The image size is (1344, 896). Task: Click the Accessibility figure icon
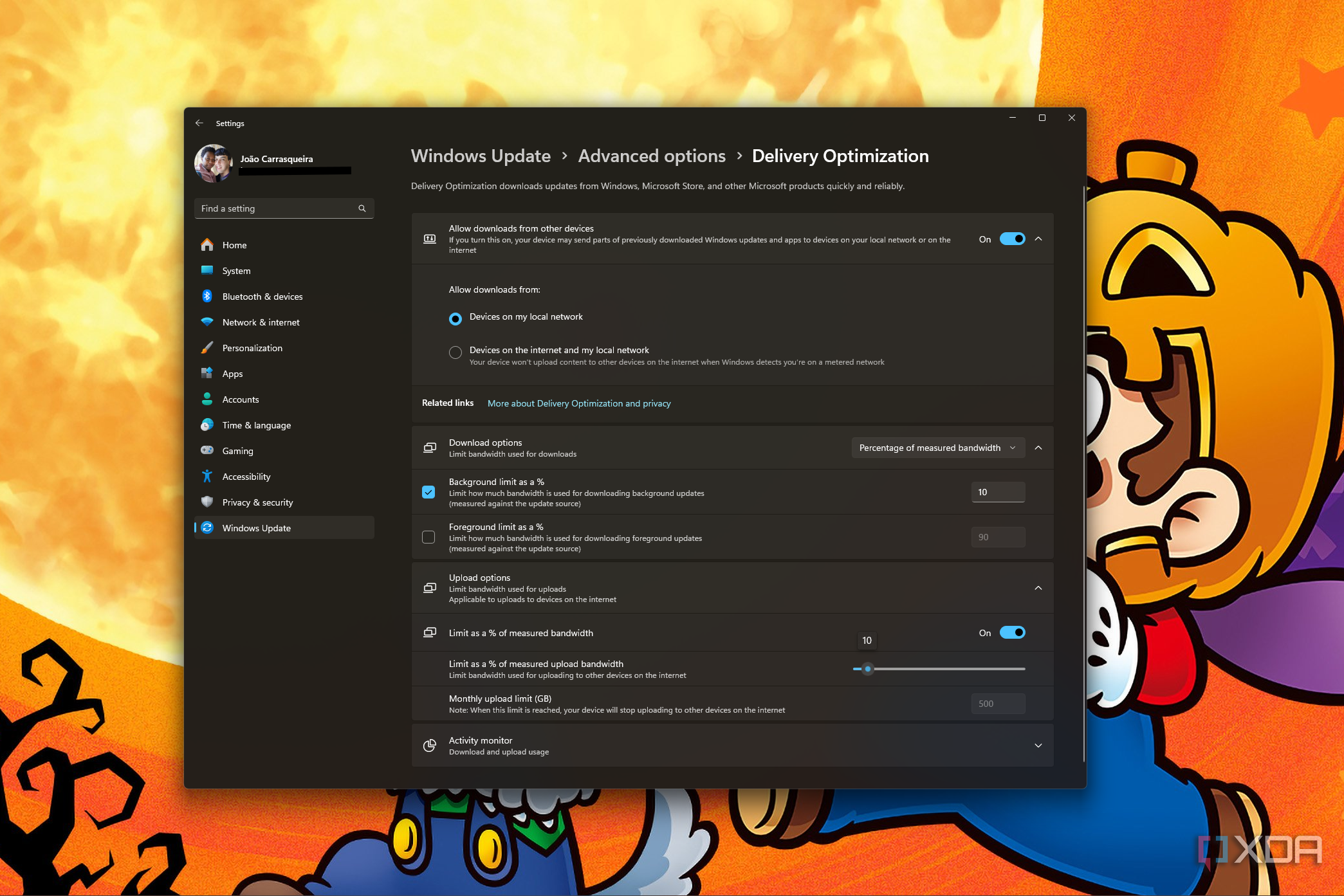pos(207,477)
